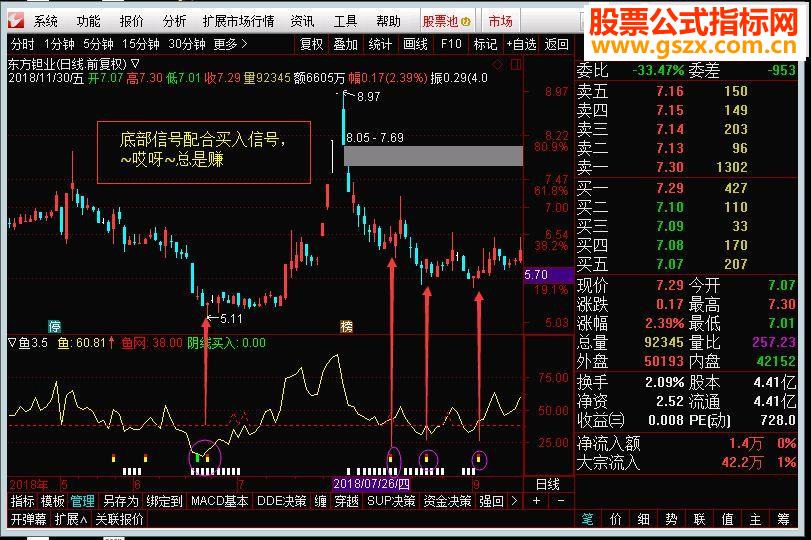Select the 资金决策 indicator
This screenshot has height=540, width=811.
tap(447, 501)
